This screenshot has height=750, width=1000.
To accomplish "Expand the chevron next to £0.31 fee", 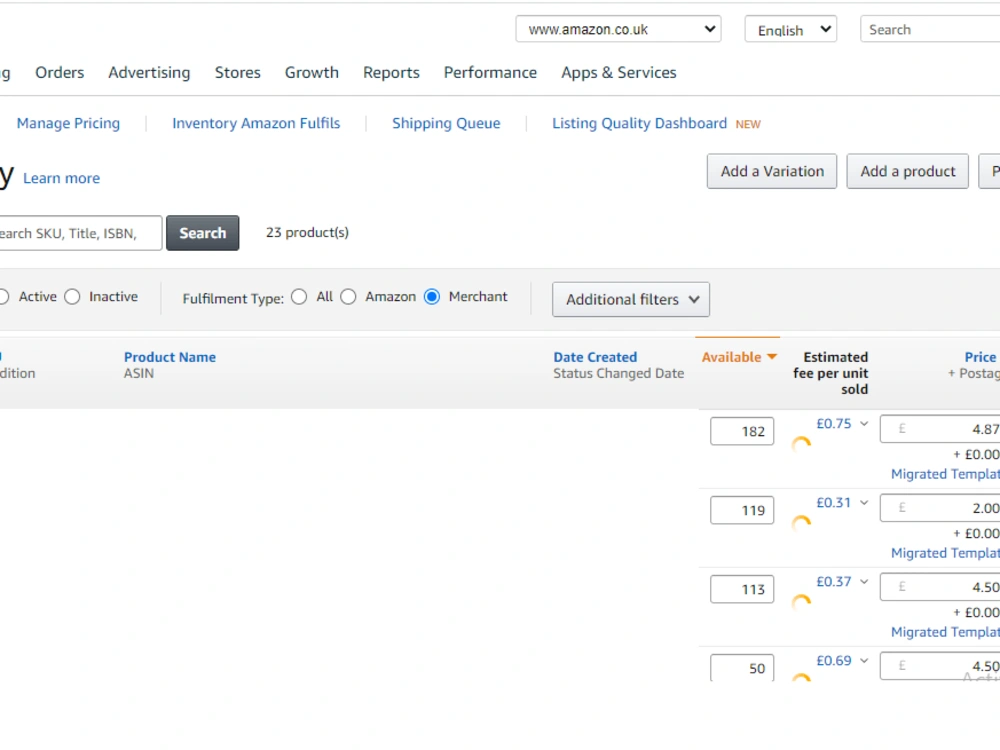I will tap(864, 503).
